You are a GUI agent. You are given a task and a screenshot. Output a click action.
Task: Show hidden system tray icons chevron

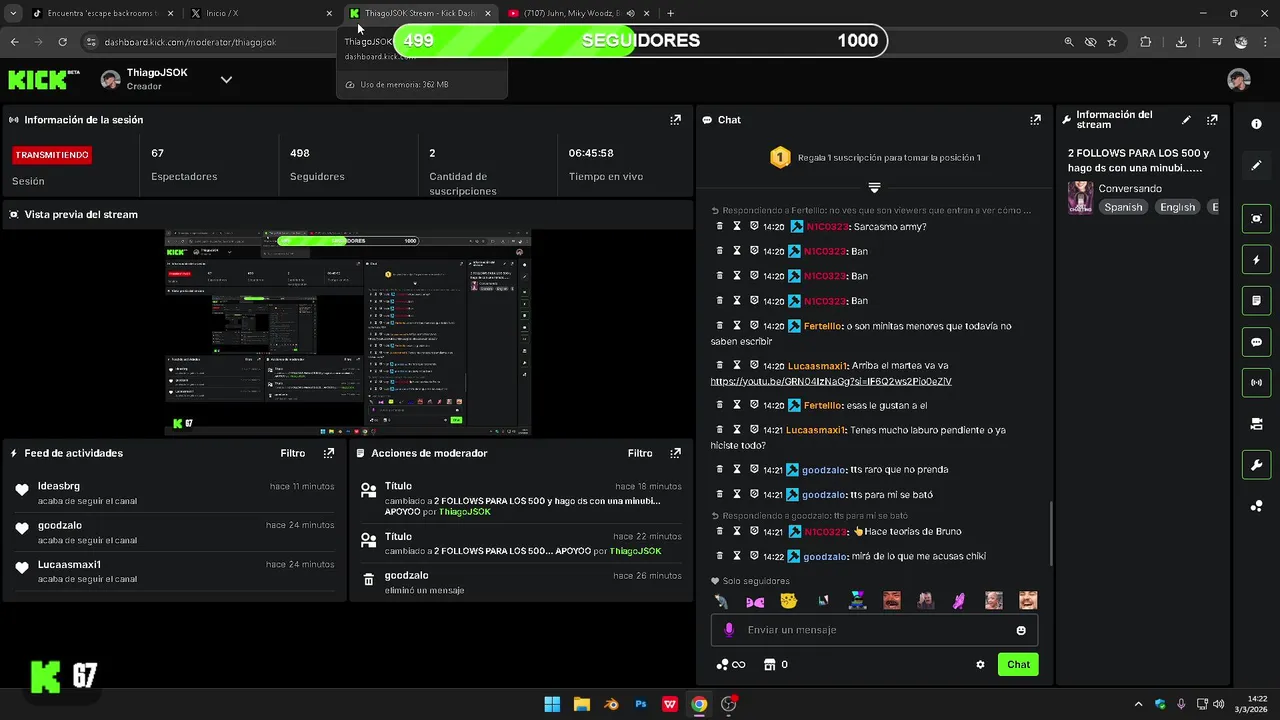[x=1138, y=704]
